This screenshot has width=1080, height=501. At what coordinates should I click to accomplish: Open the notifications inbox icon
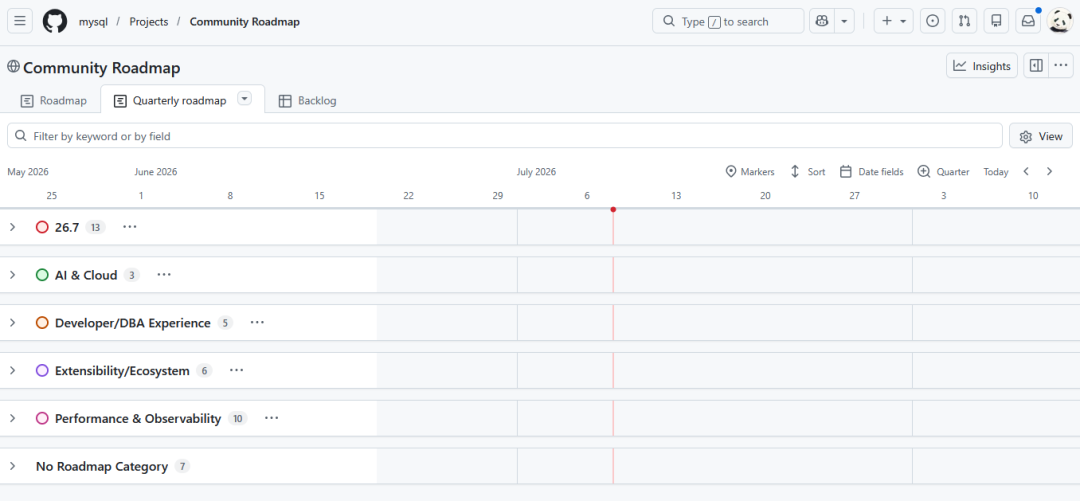[1028, 21]
